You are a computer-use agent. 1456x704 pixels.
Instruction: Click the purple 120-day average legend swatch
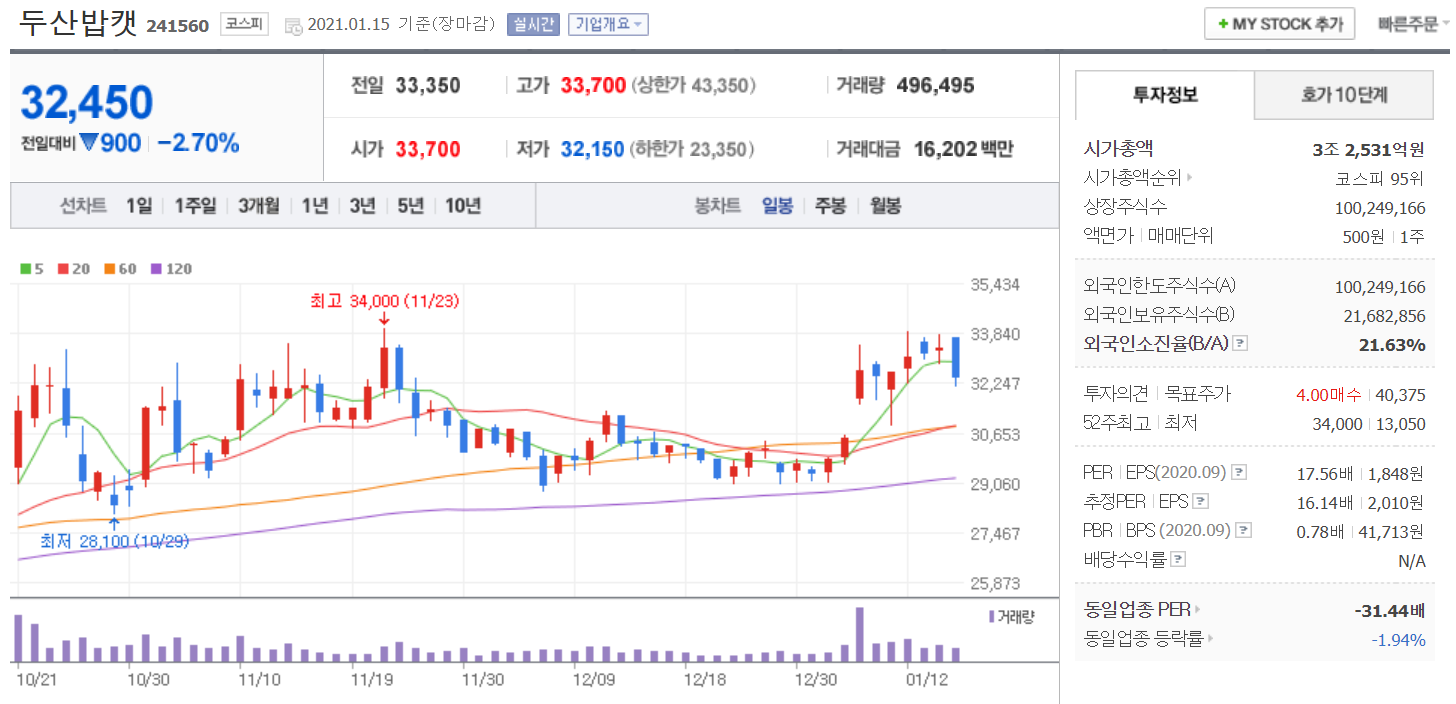pos(155,269)
